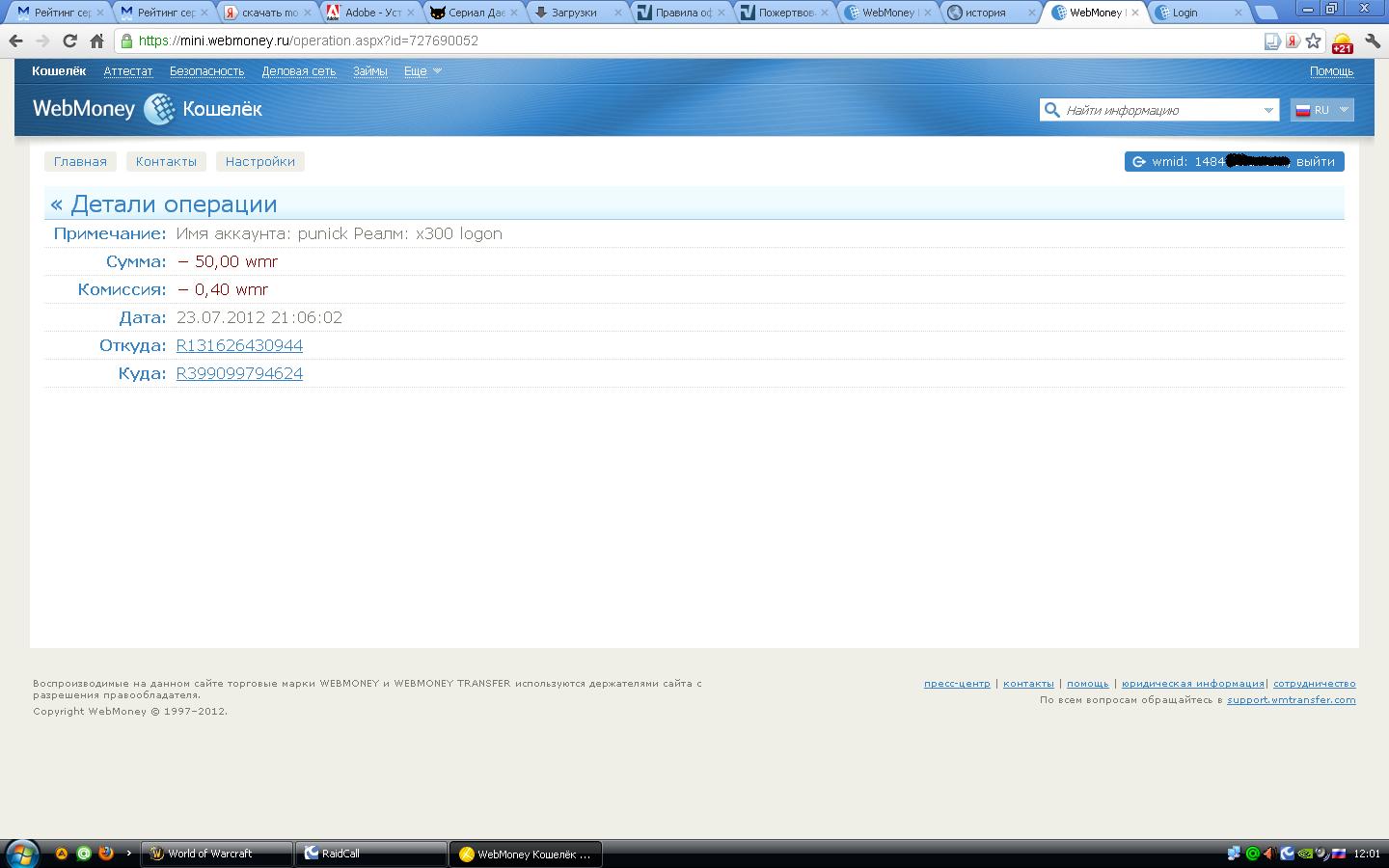The height and width of the screenshot is (868, 1389).
Task: Bookmark this page with the star icon
Action: pyautogui.click(x=1313, y=41)
